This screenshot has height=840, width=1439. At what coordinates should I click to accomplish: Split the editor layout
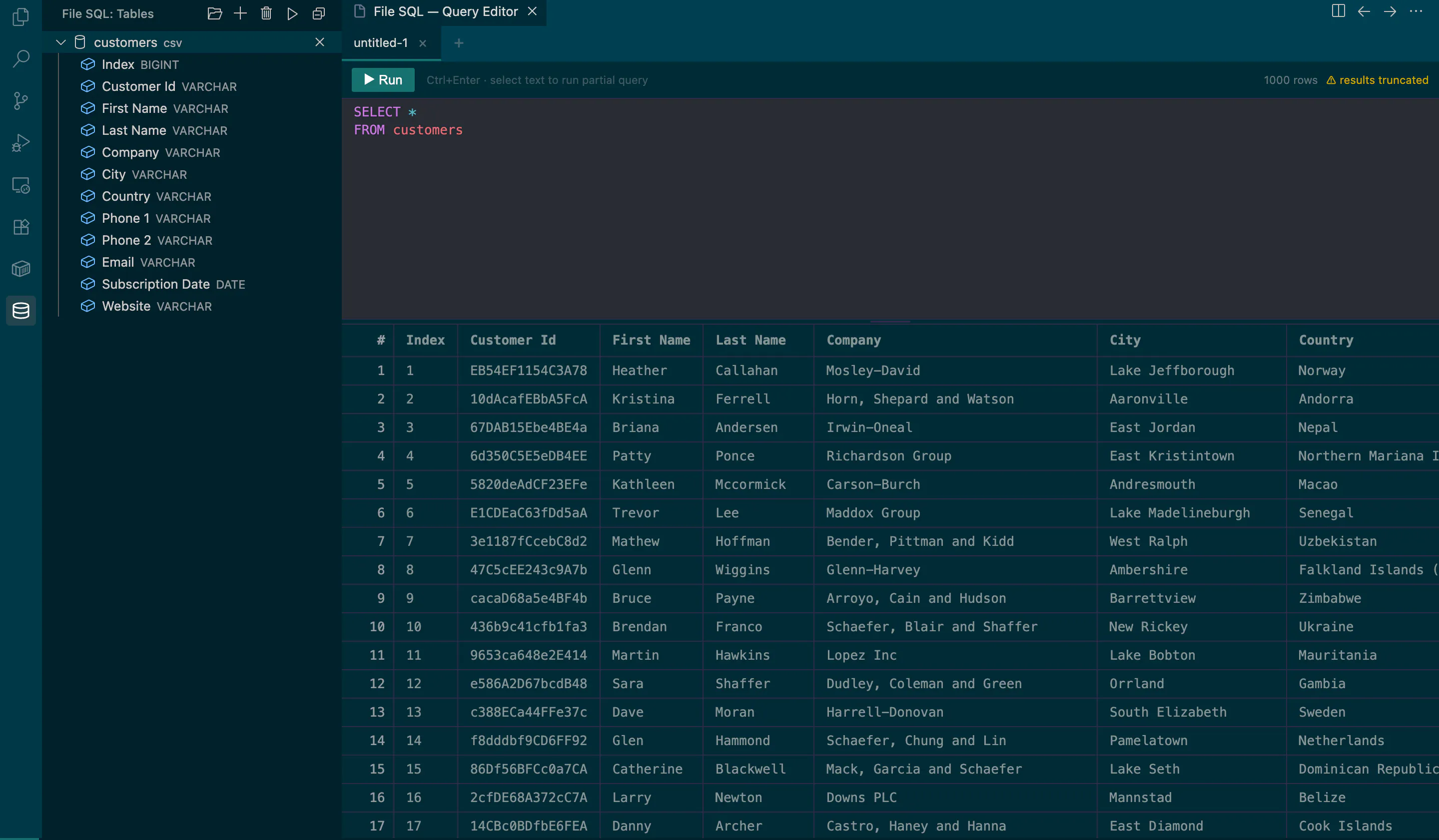pyautogui.click(x=1339, y=11)
